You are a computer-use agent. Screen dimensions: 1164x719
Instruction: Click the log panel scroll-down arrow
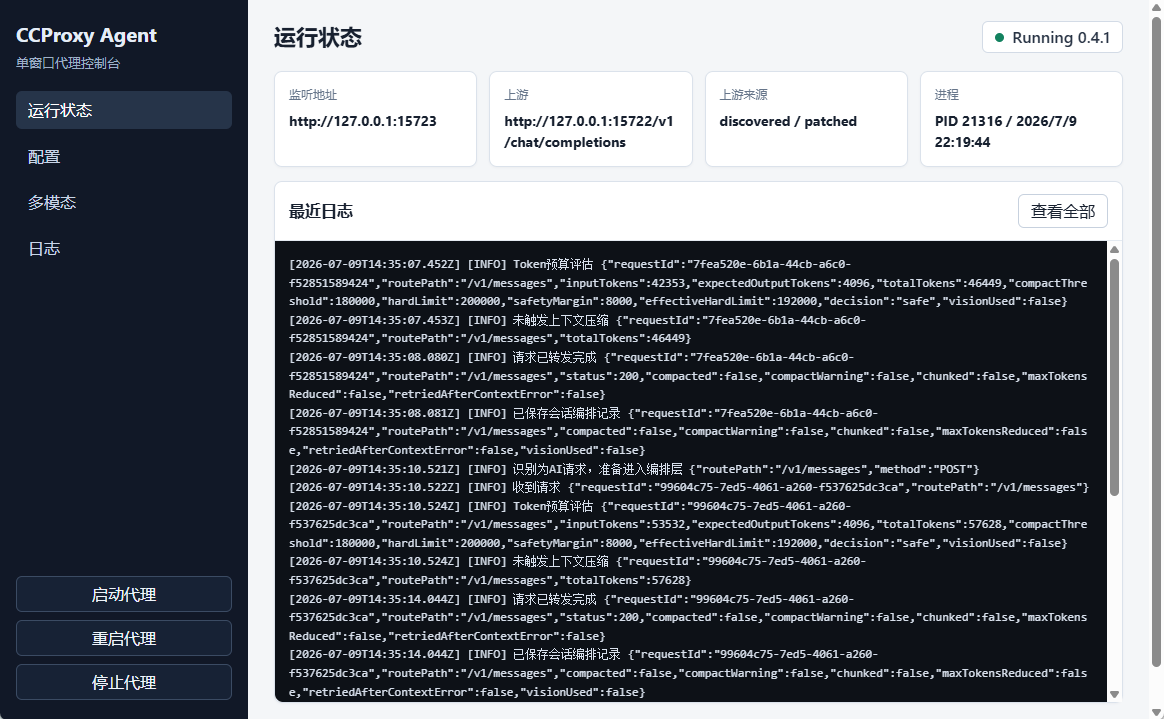(x=1114, y=695)
